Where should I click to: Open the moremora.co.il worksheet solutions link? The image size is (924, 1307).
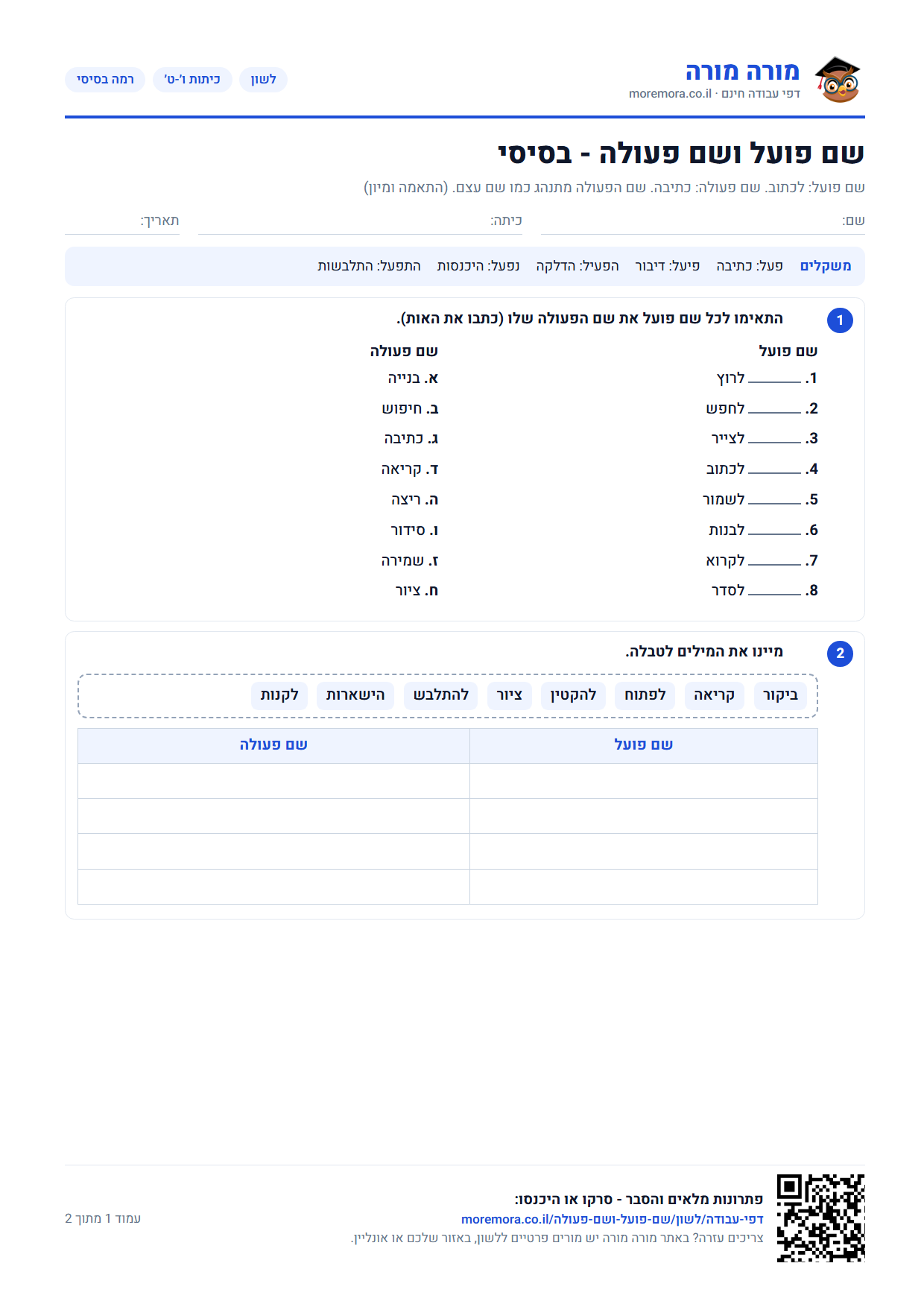tap(613, 1219)
